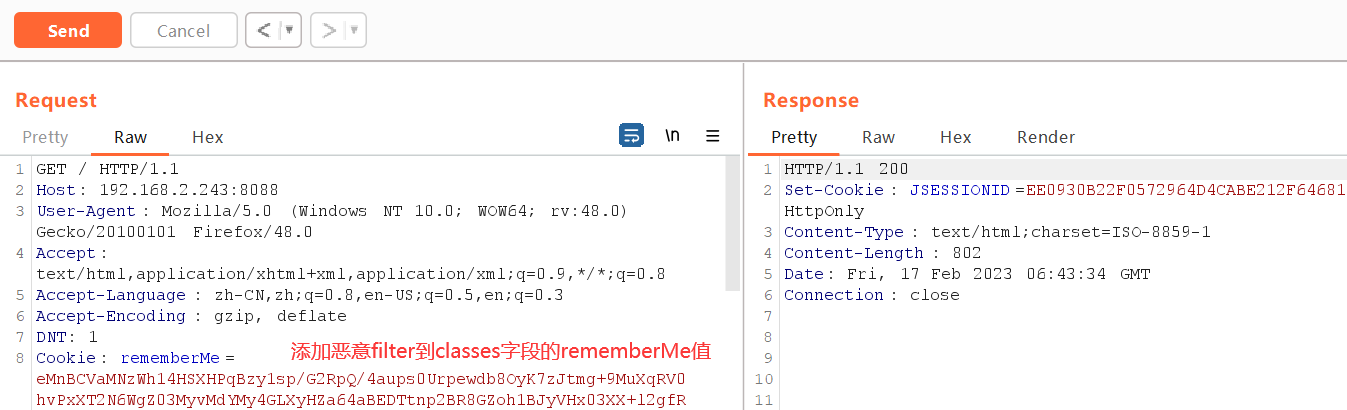Open the Hex tab in Response panel
Screen dimensions: 1347x410
tap(955, 137)
